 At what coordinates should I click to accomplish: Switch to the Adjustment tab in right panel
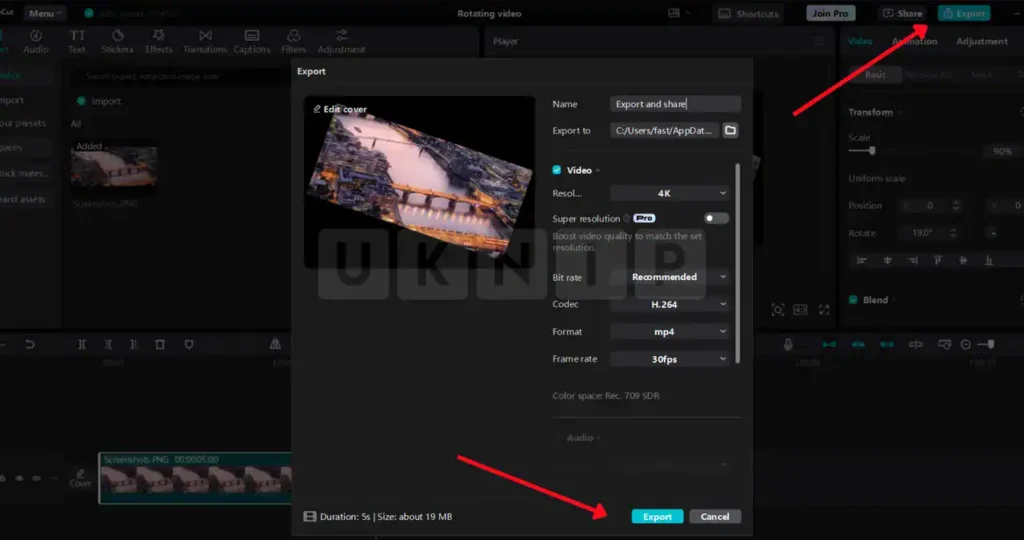click(x=982, y=41)
